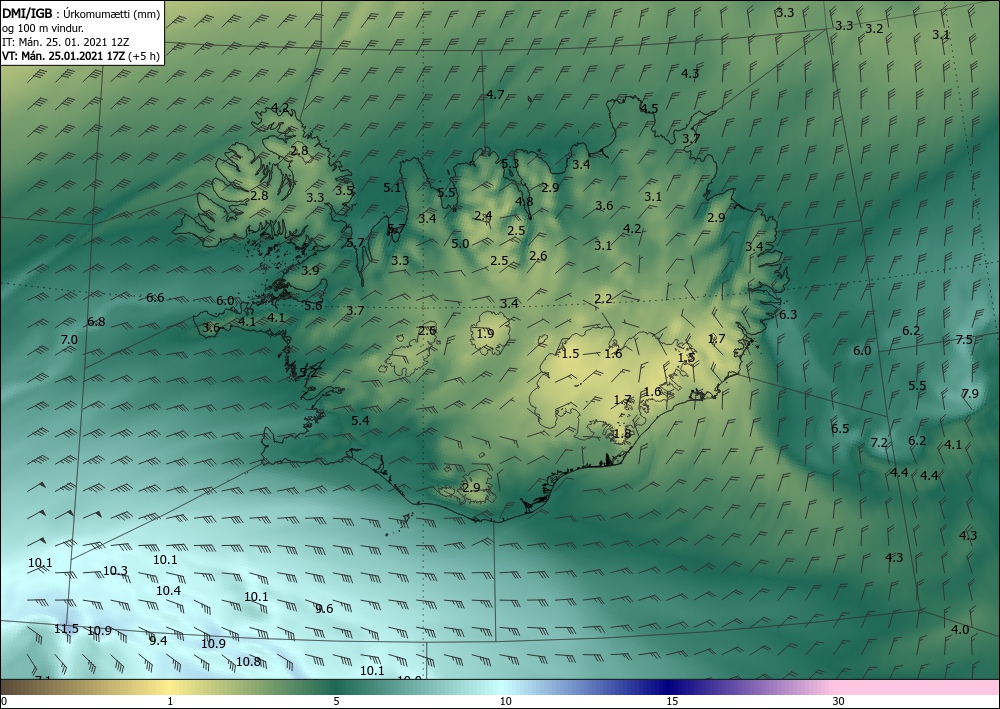Select the value '3.9' in the Westfjords area
Screen dimensions: 1000x709
310,270
